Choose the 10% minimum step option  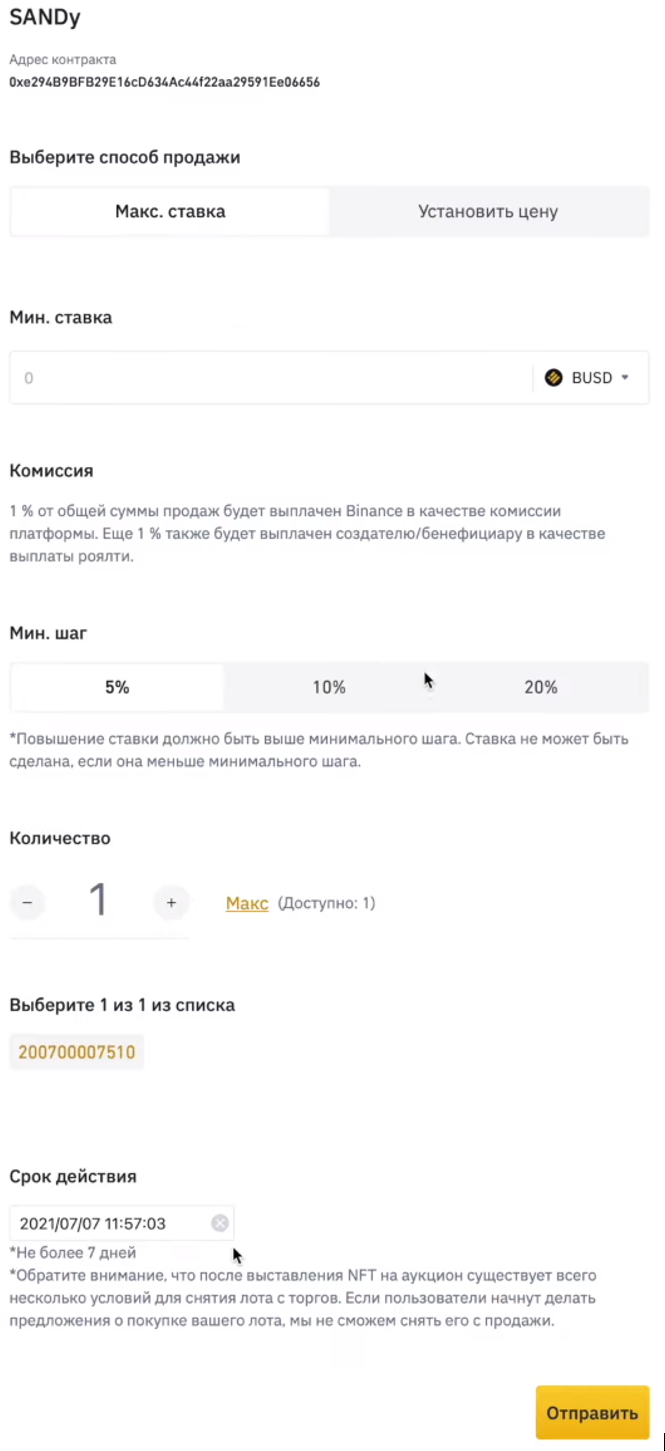tap(329, 687)
